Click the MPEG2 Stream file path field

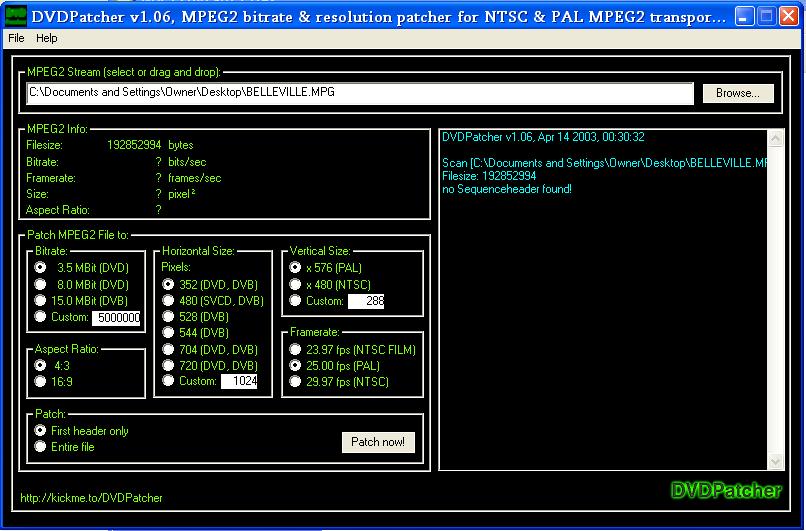coord(360,93)
